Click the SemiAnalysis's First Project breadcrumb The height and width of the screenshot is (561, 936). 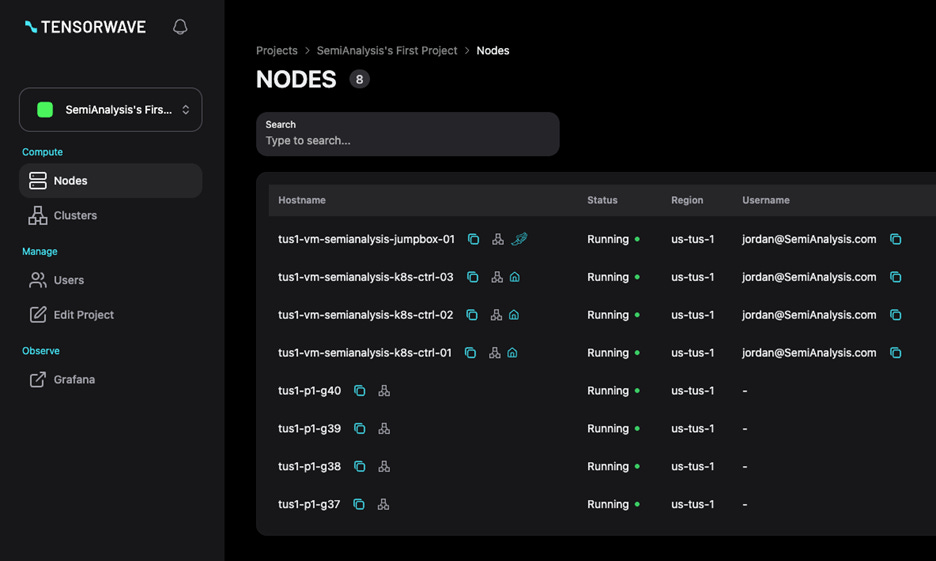387,51
